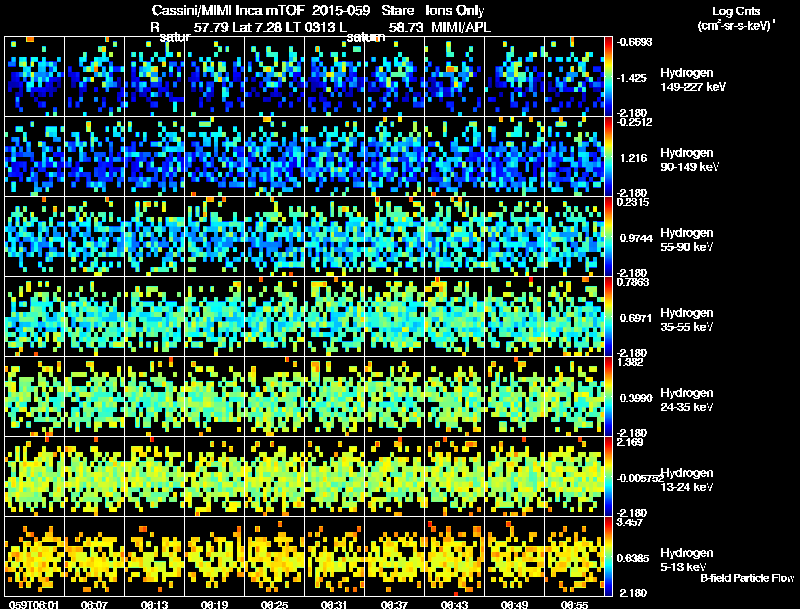Select the 35-55 keV image panel at 06:19
The width and height of the screenshot is (800, 609).
click(215, 317)
